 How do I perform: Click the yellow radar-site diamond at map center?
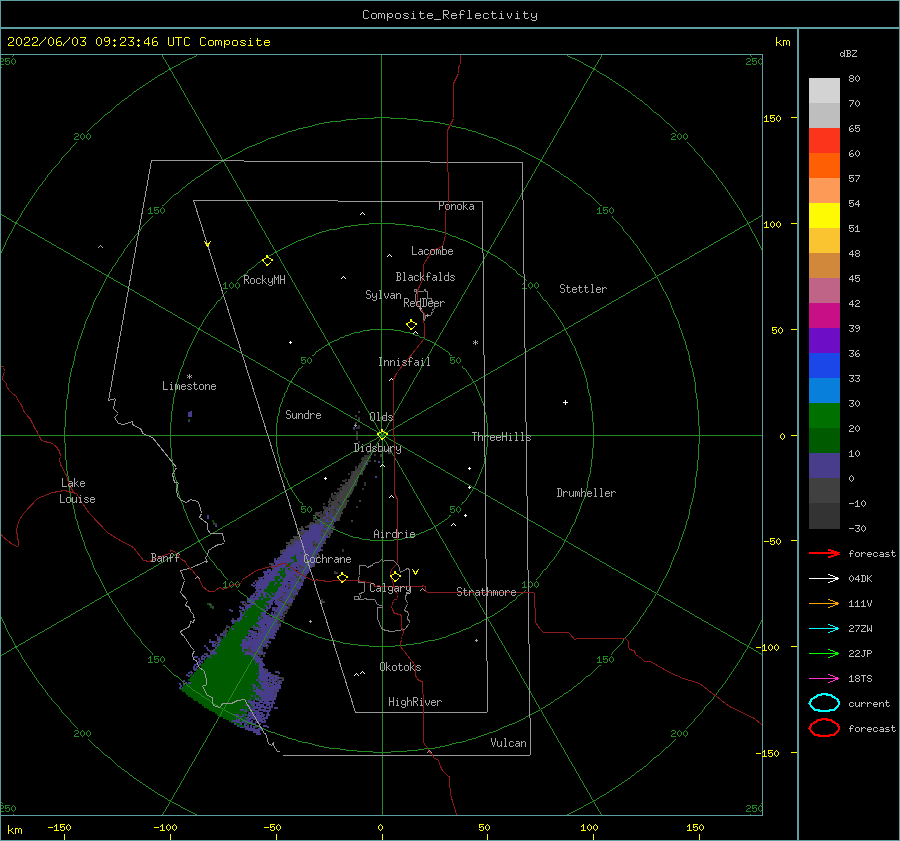(382, 435)
